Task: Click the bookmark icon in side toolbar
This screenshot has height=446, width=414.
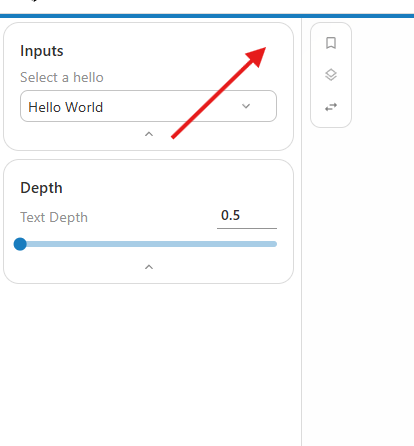Action: pos(331,43)
